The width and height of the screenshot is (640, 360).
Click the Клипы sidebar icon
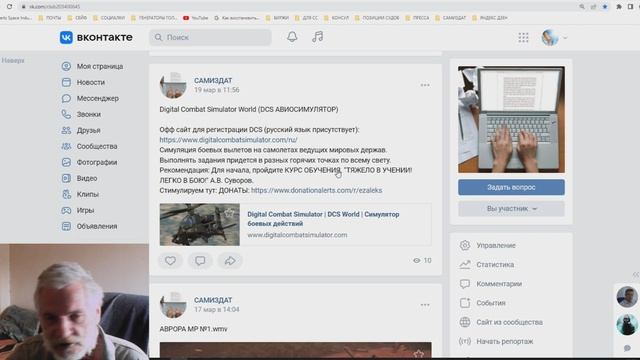pos(66,194)
